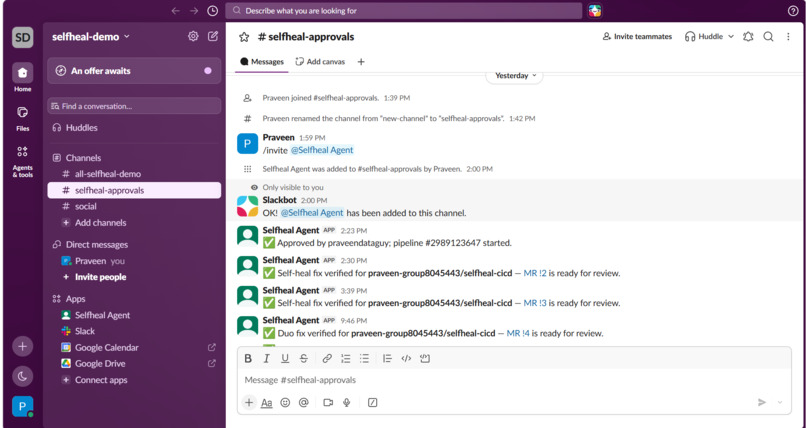Screen dimensions: 806x428
Task: Open the MR !2 link
Action: (535, 273)
